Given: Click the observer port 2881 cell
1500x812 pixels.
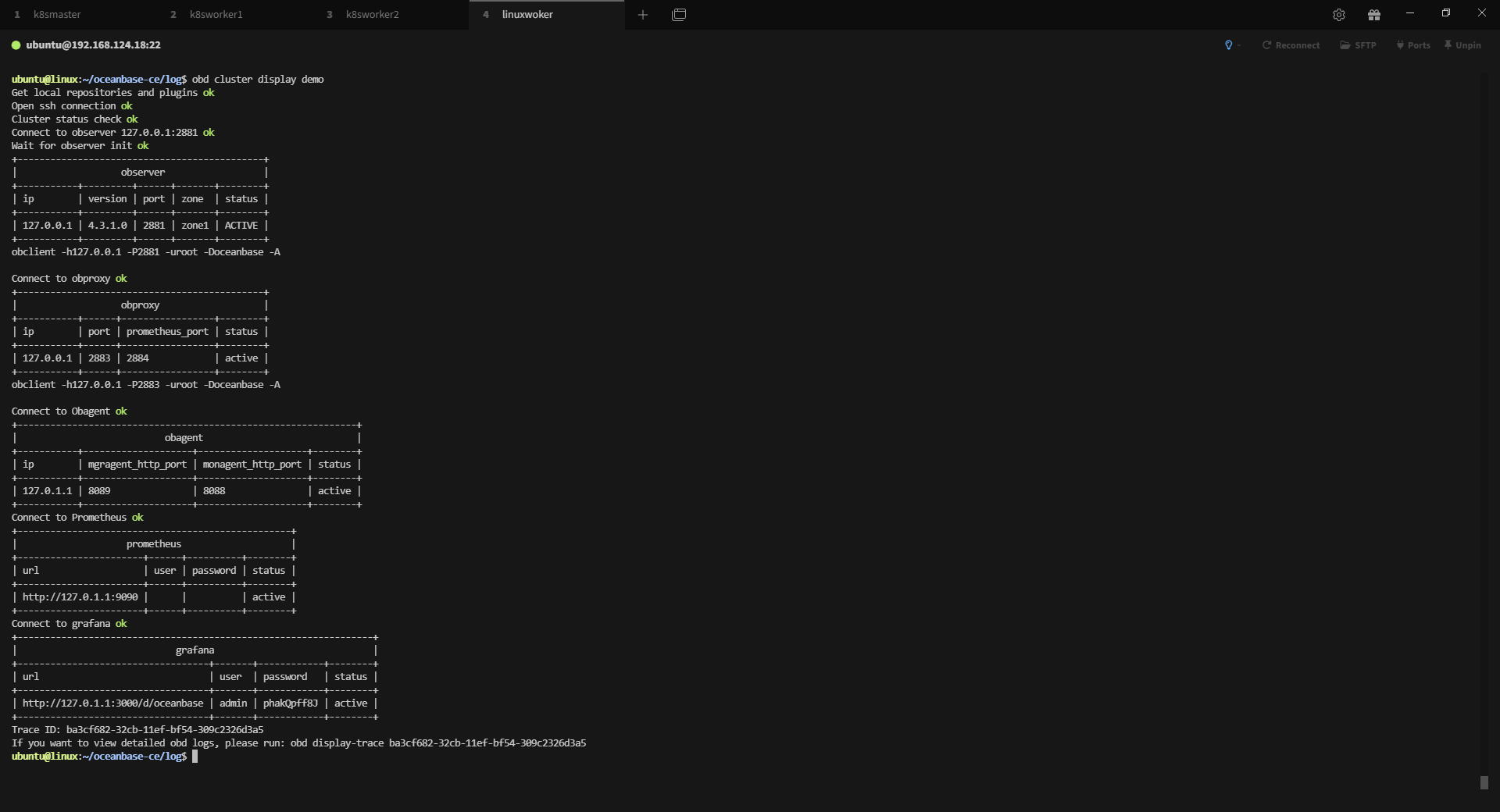Looking at the screenshot, I should (154, 226).
